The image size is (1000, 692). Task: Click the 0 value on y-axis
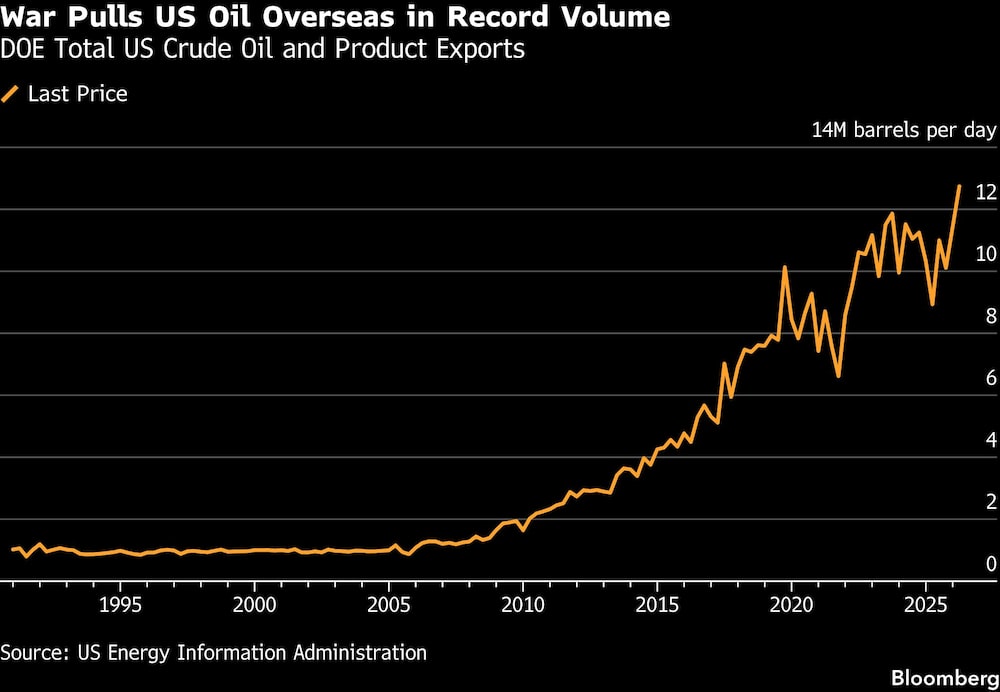pos(991,564)
